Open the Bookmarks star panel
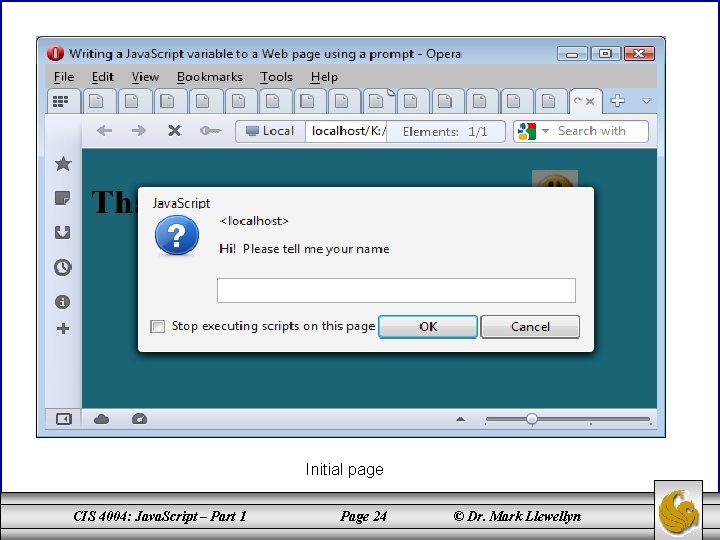 click(63, 163)
